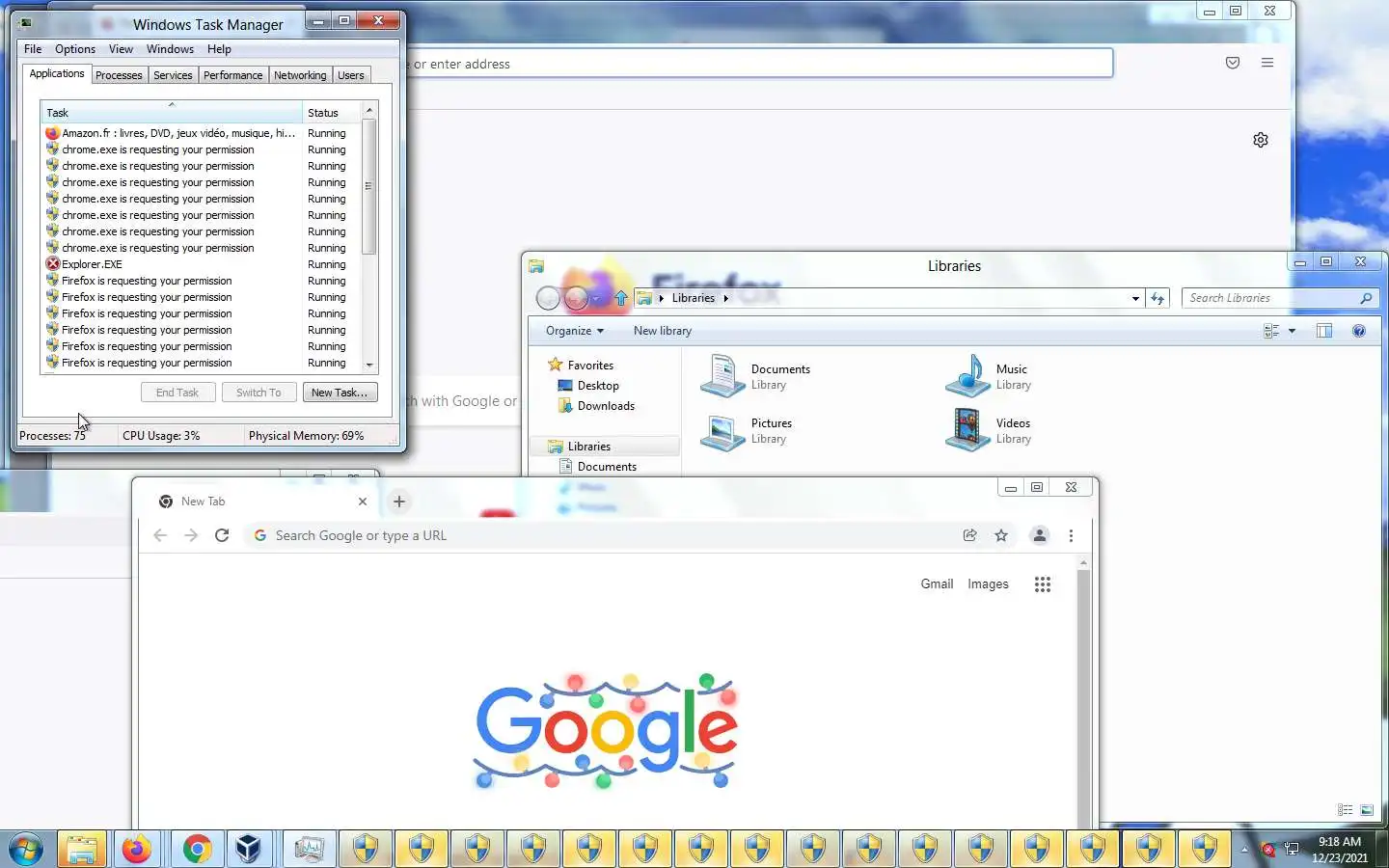This screenshot has width=1389, height=868.
Task: Open the Help menu in Task Manager
Action: [219, 49]
